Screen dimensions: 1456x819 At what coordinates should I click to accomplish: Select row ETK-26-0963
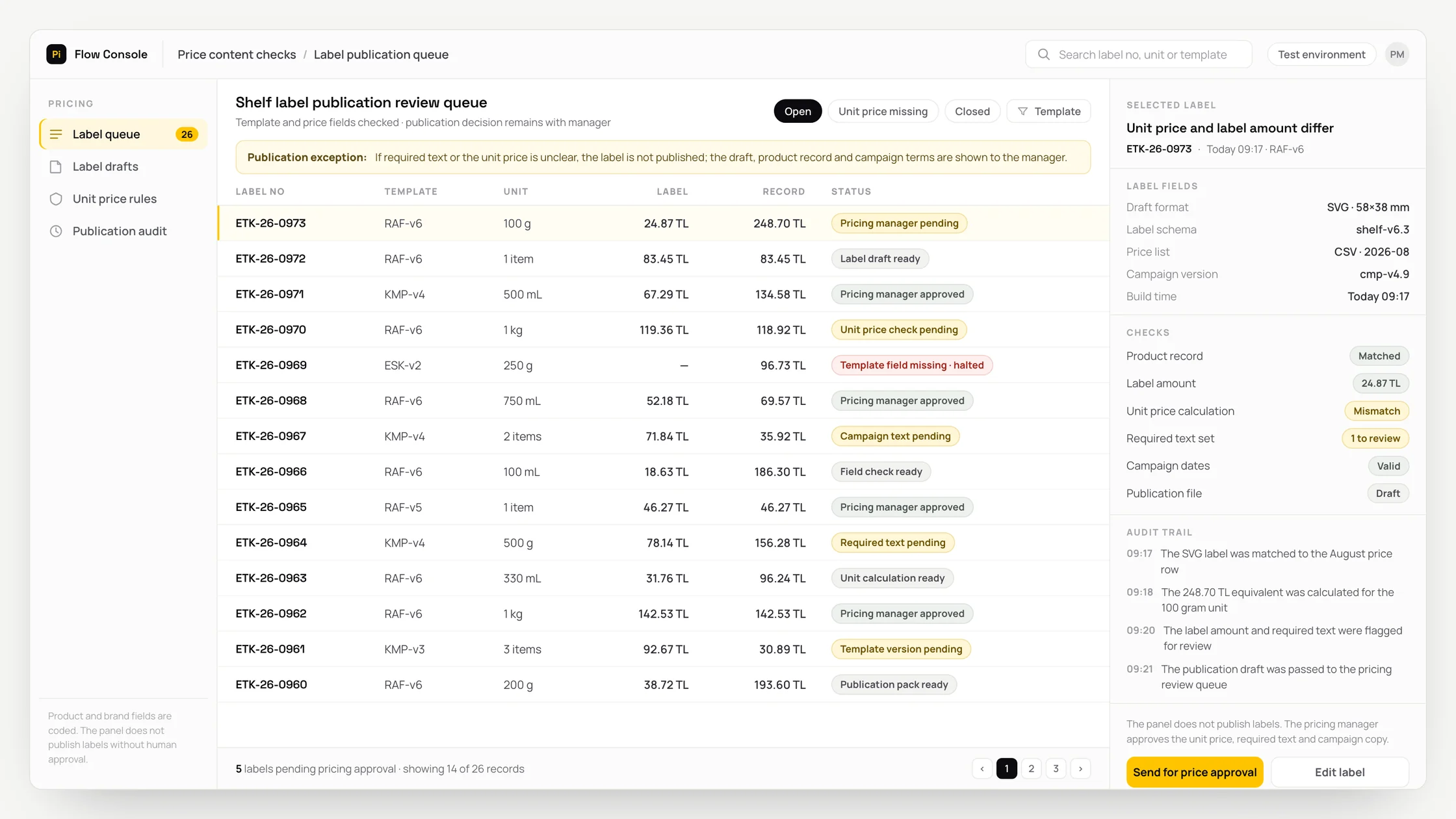663,578
